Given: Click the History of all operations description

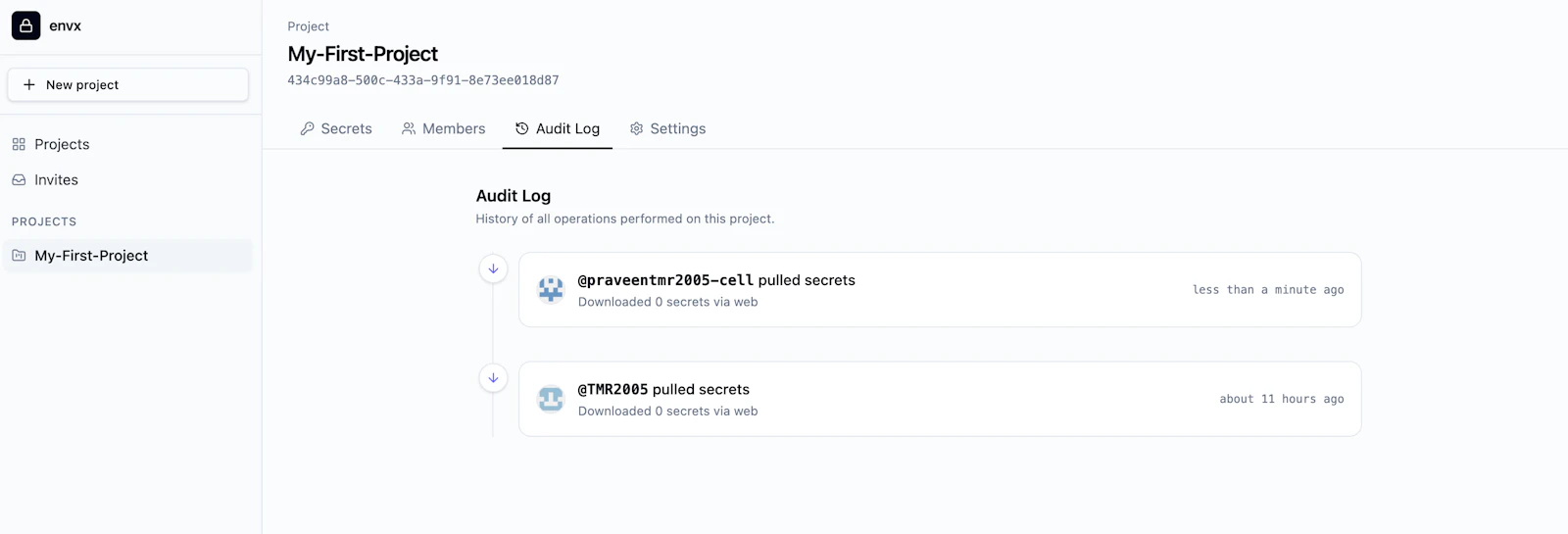Looking at the screenshot, I should (625, 218).
